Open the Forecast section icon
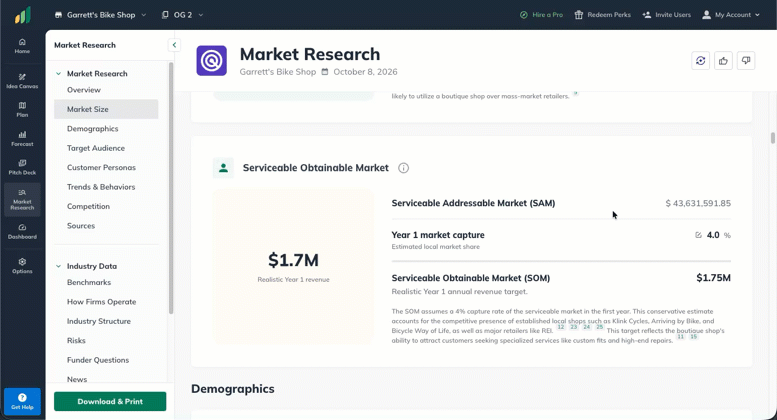777x420 pixels. click(x=22, y=139)
